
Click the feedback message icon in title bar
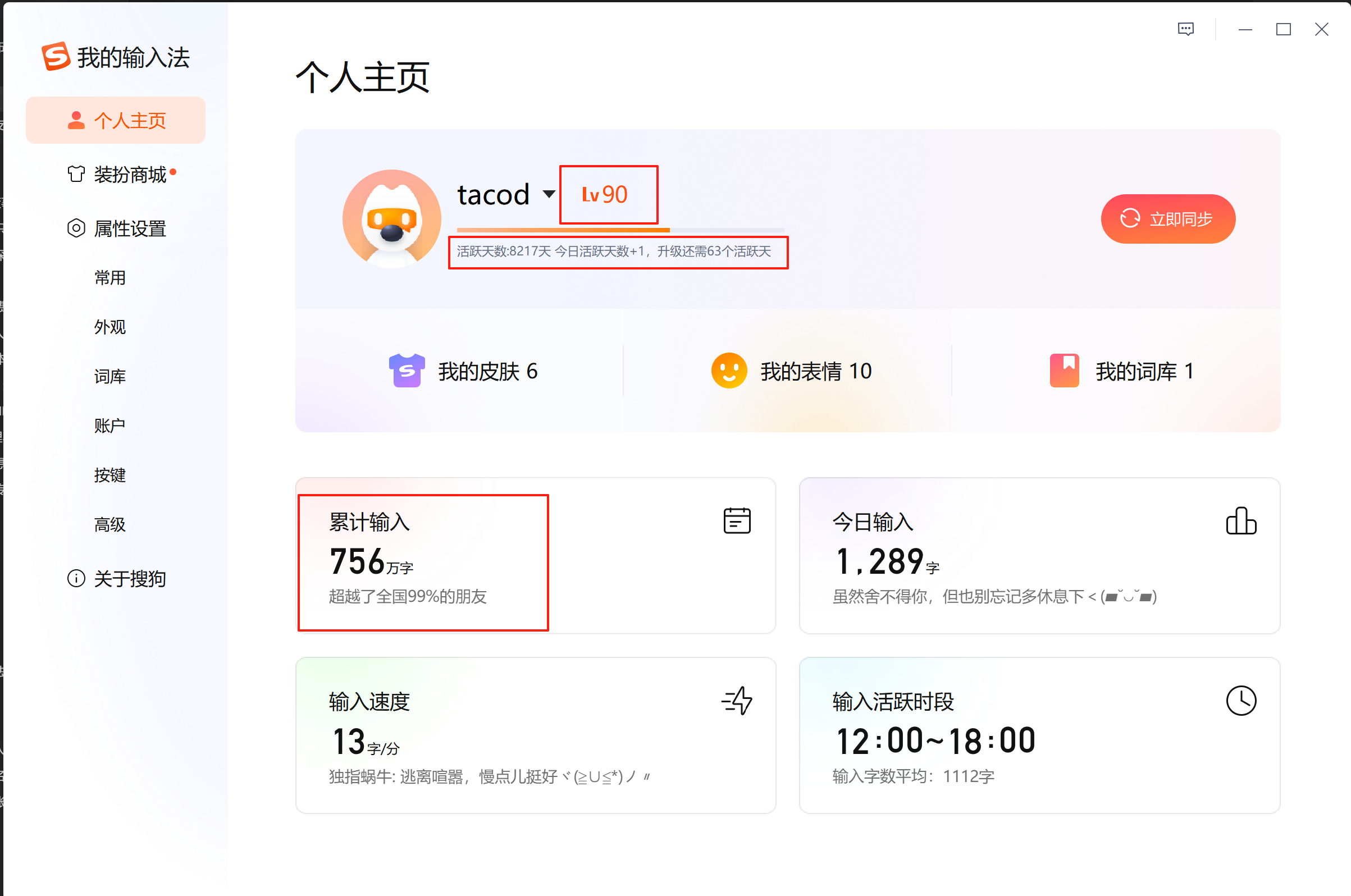point(1186,29)
